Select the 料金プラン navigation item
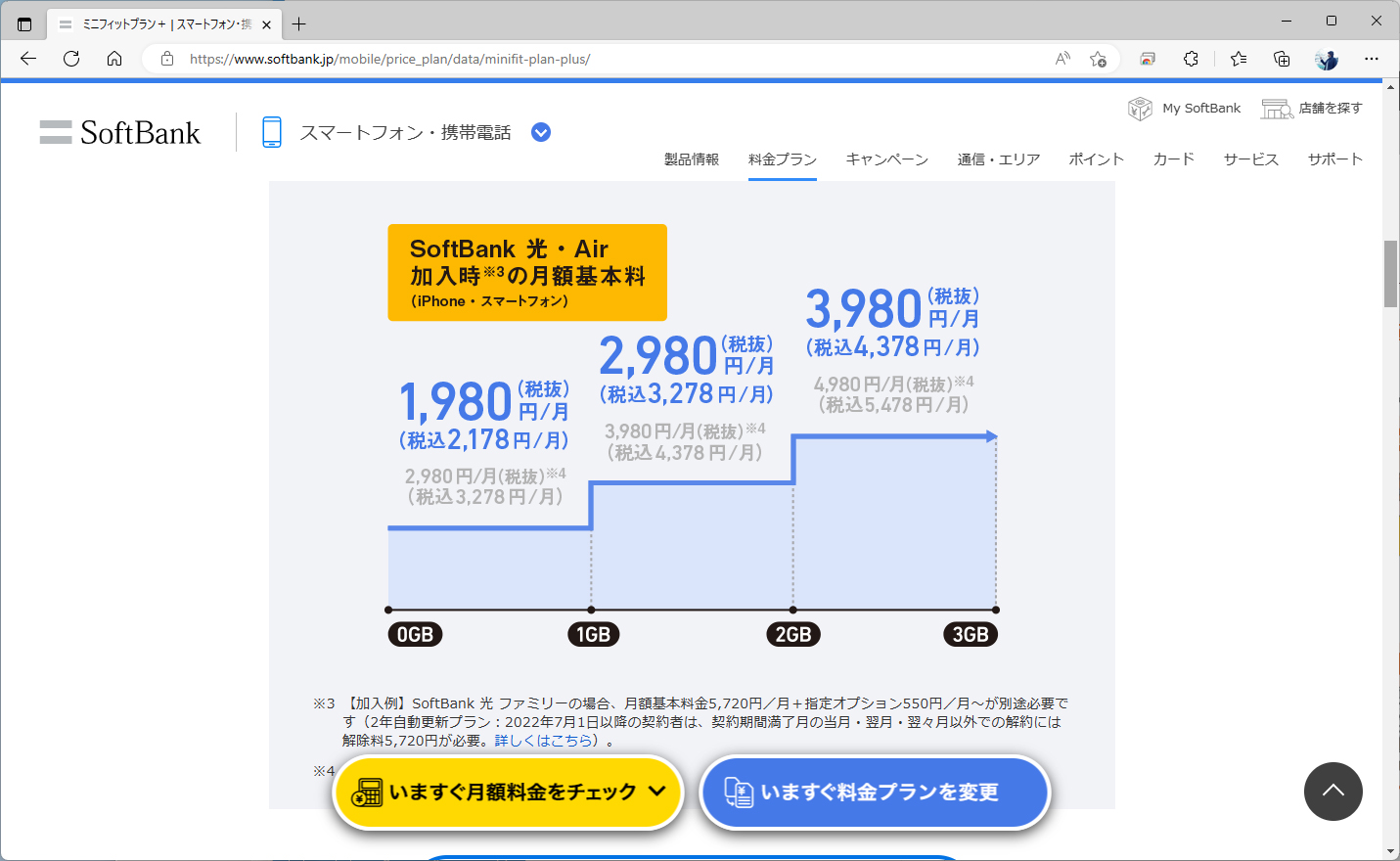1400x861 pixels. tap(782, 159)
